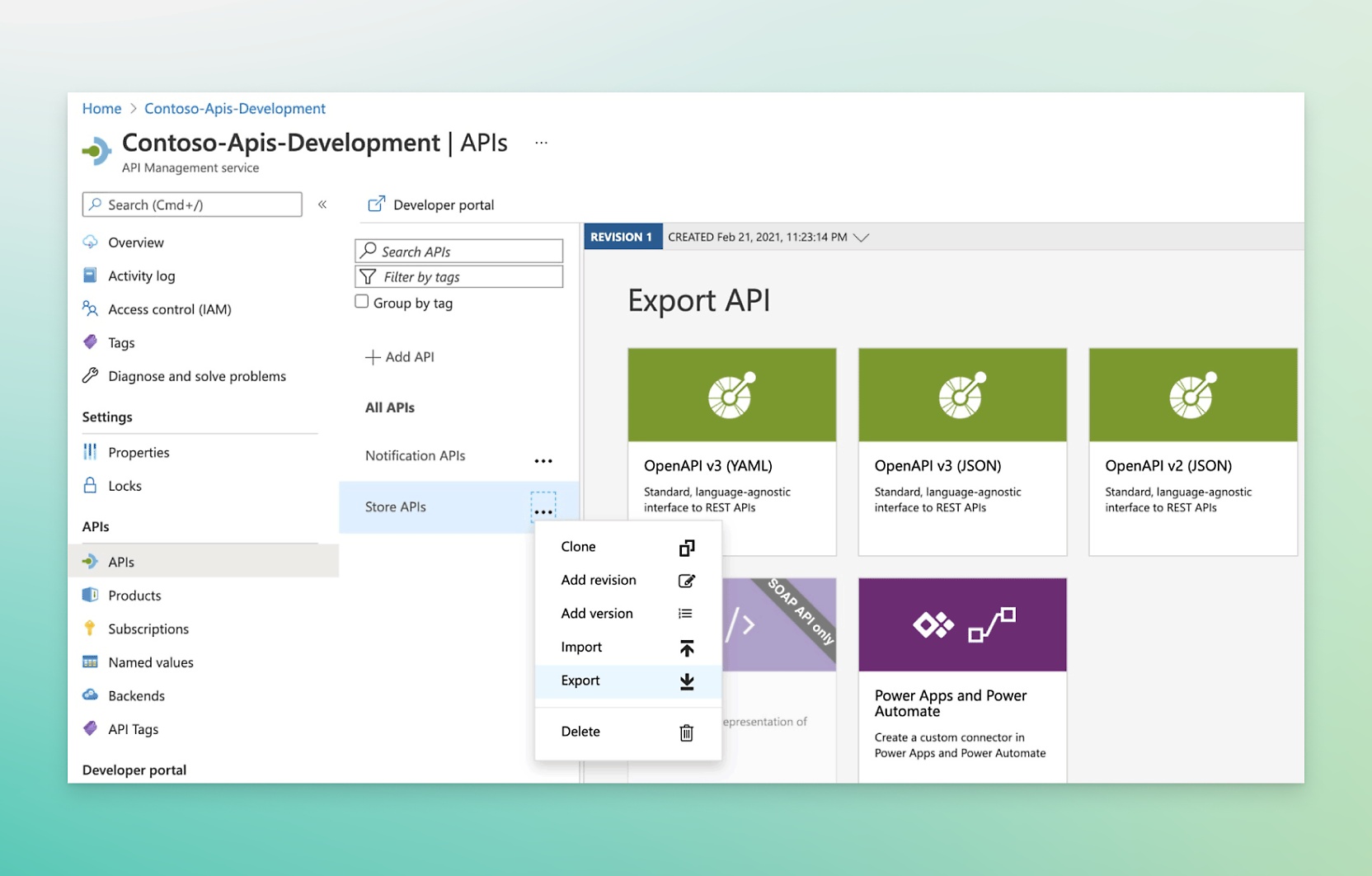
Task: Click the Diagnose and solve problems wrench icon
Action: click(x=89, y=376)
